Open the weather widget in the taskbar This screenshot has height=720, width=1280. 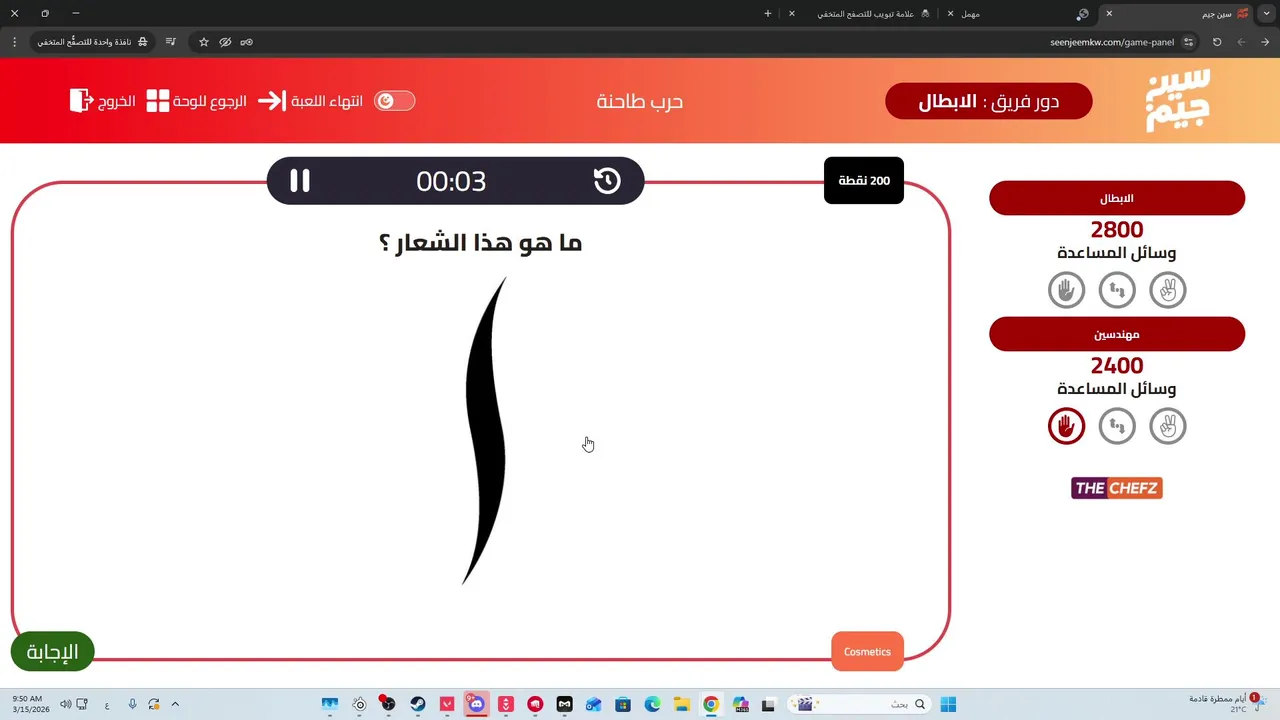coord(1226,704)
